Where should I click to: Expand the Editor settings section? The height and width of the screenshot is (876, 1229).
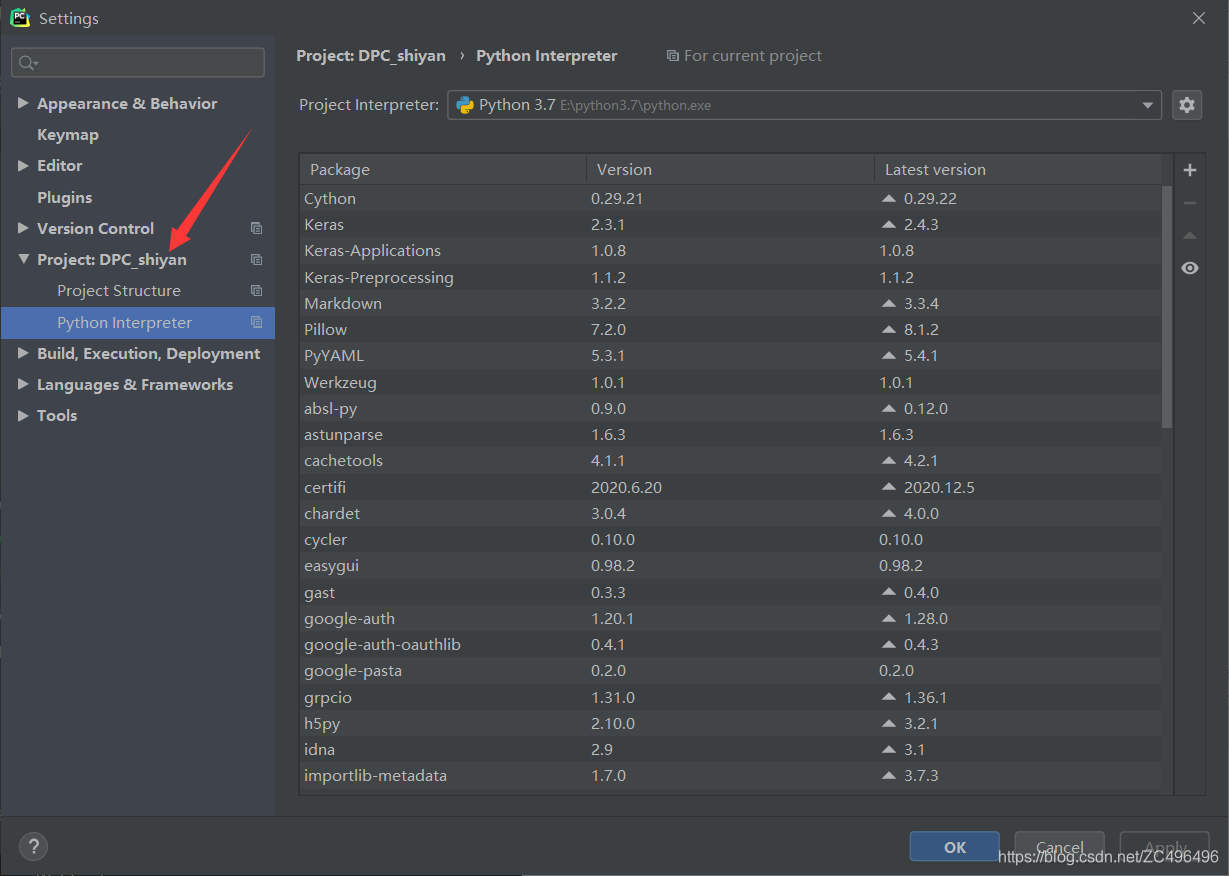tap(23, 165)
